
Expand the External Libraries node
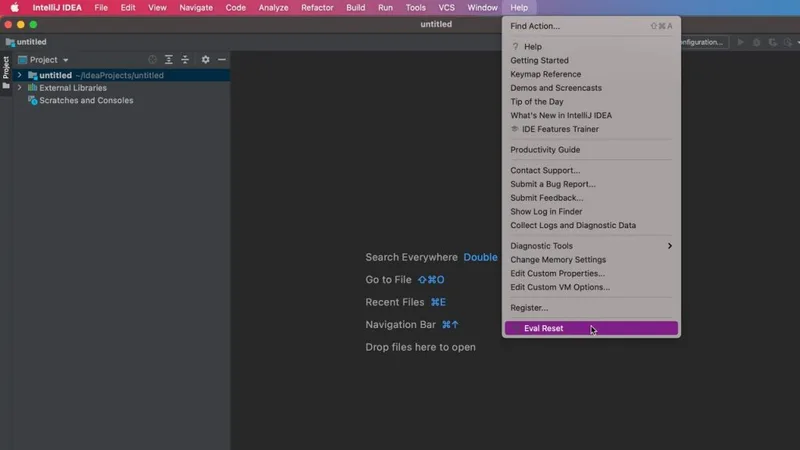tap(19, 88)
